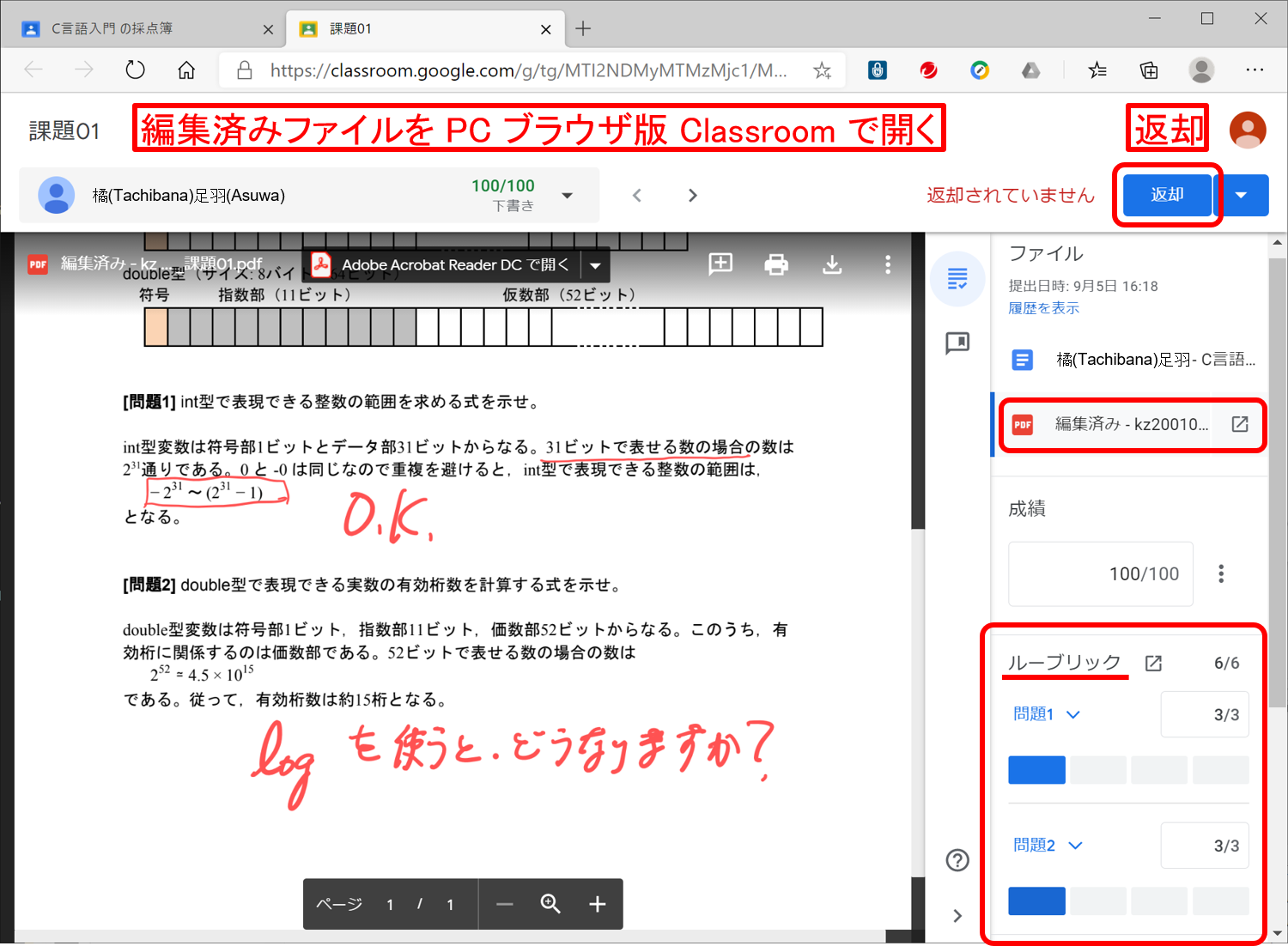1288x946 pixels.
Task: Select second rating level for 問題2
Action: (x=1098, y=901)
